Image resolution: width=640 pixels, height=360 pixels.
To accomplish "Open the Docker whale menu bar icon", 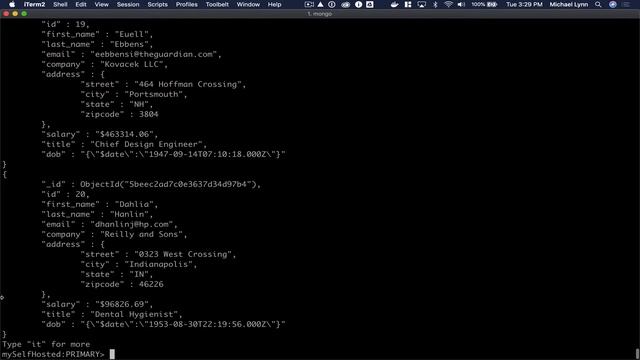I will (x=394, y=4).
